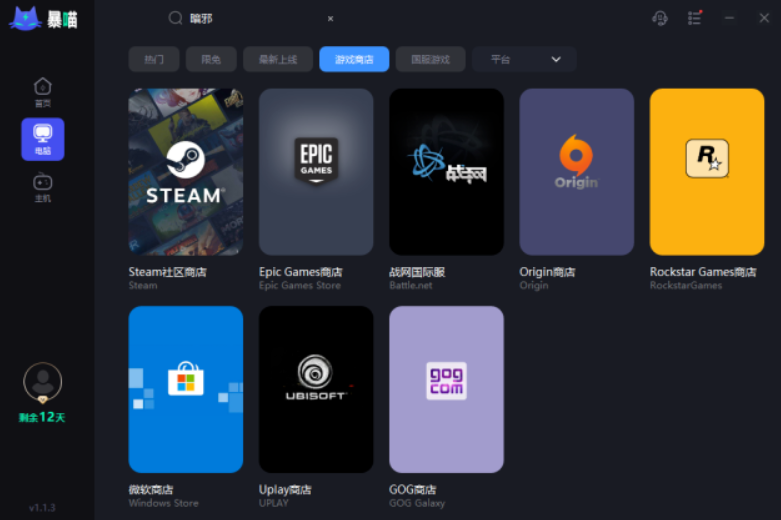Screen dimensions: 781x520
Task: Click the user avatar in the sidebar
Action: pyautogui.click(x=42, y=382)
